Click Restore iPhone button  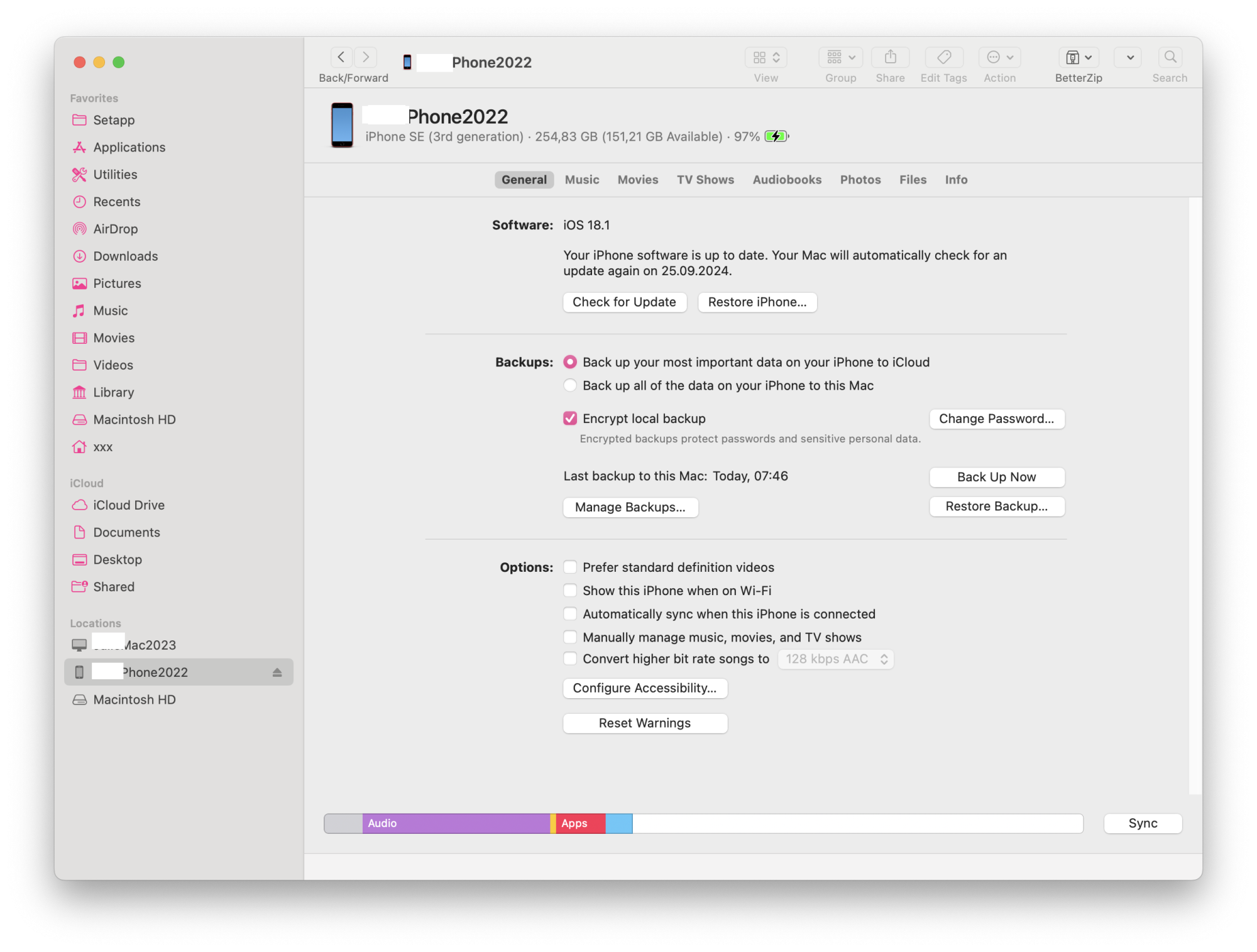[757, 302]
